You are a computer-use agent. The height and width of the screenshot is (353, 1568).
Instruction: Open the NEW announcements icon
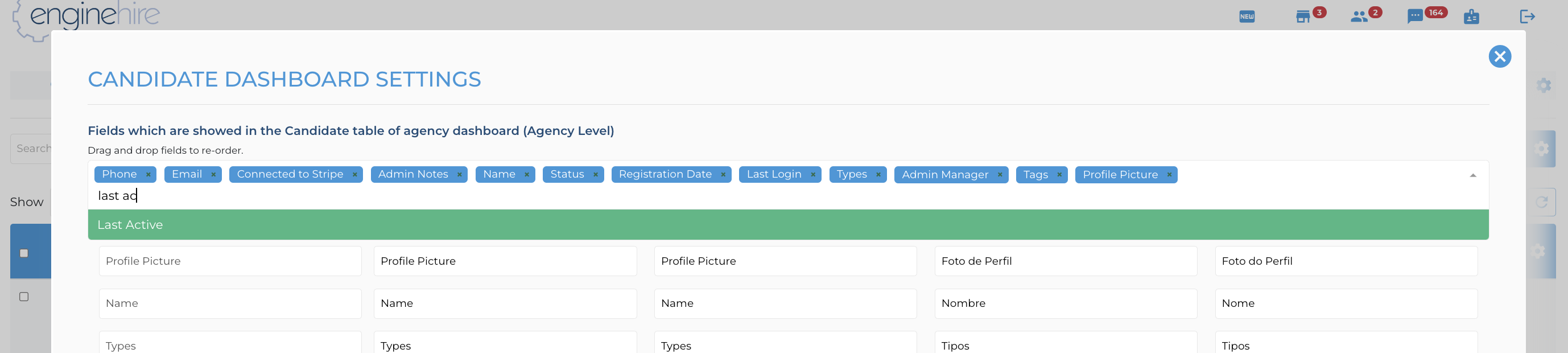(1247, 17)
